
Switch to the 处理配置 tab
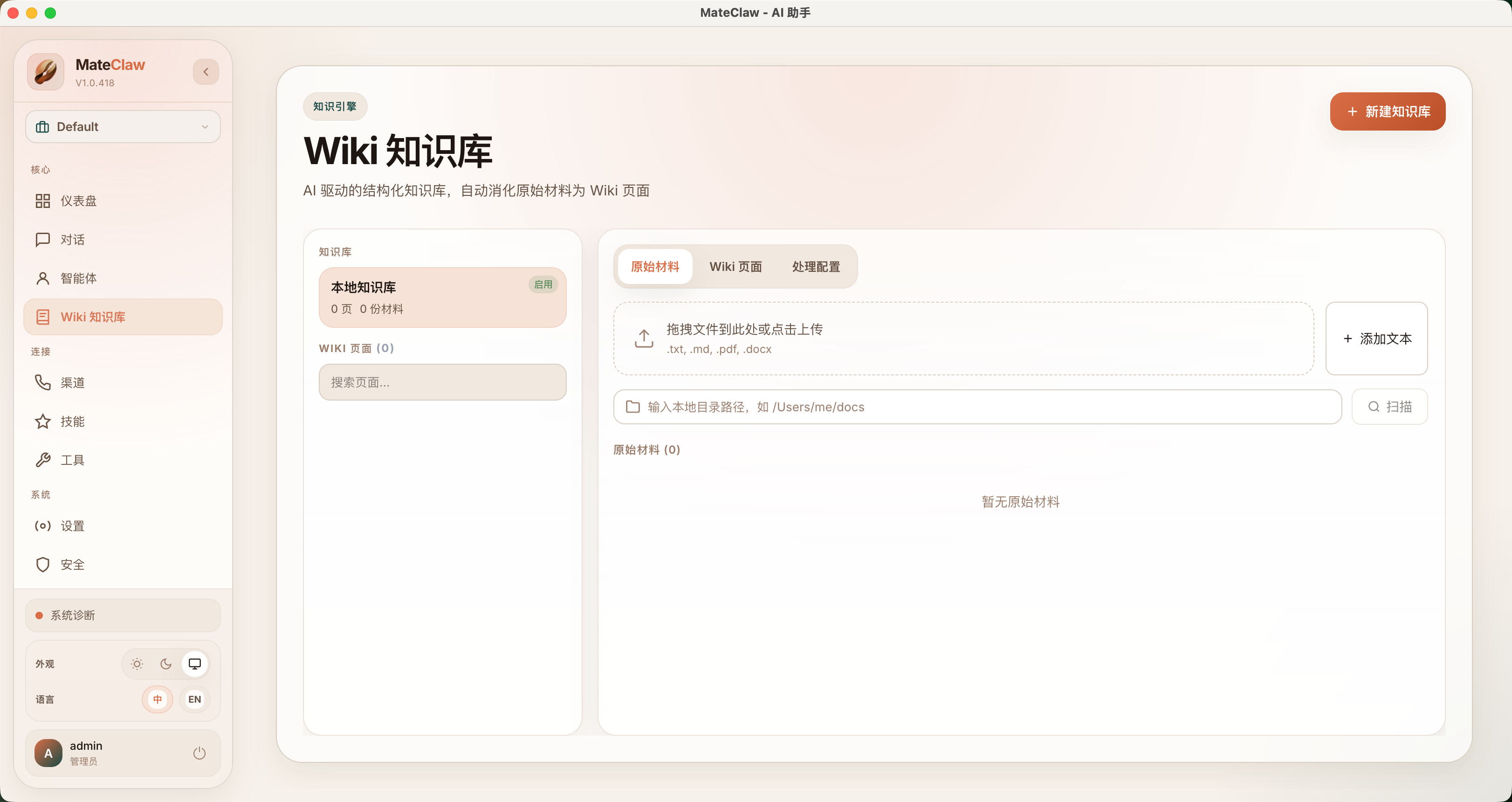(816, 267)
